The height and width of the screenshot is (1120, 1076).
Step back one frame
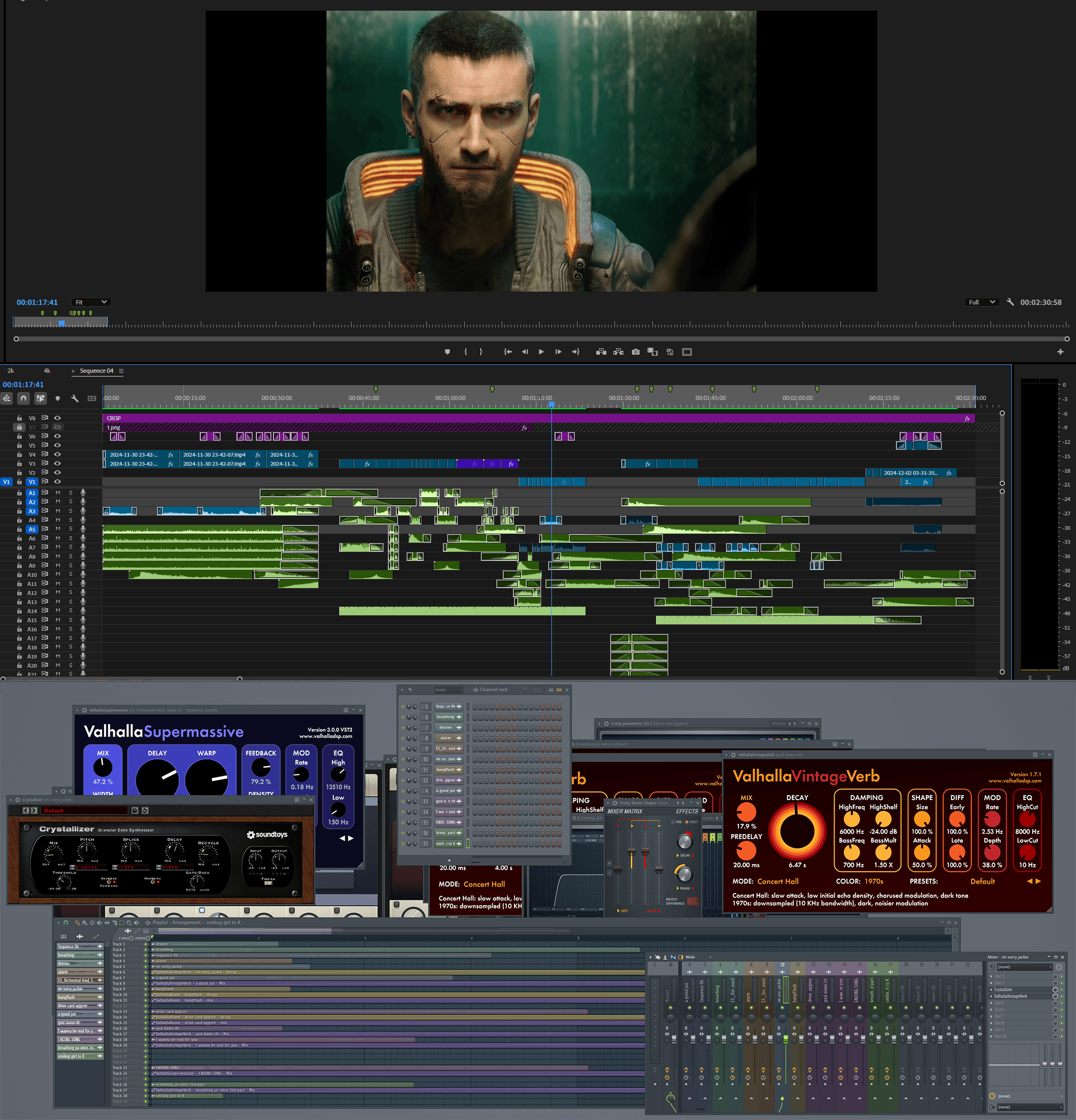coord(525,352)
